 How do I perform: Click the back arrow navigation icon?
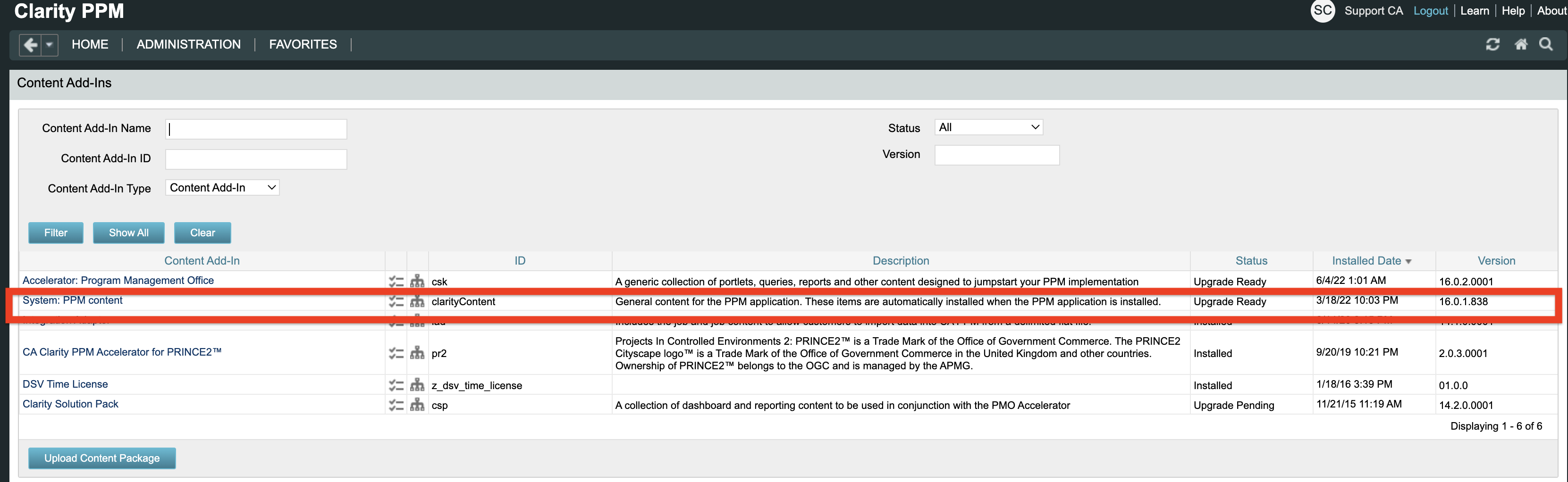click(30, 45)
